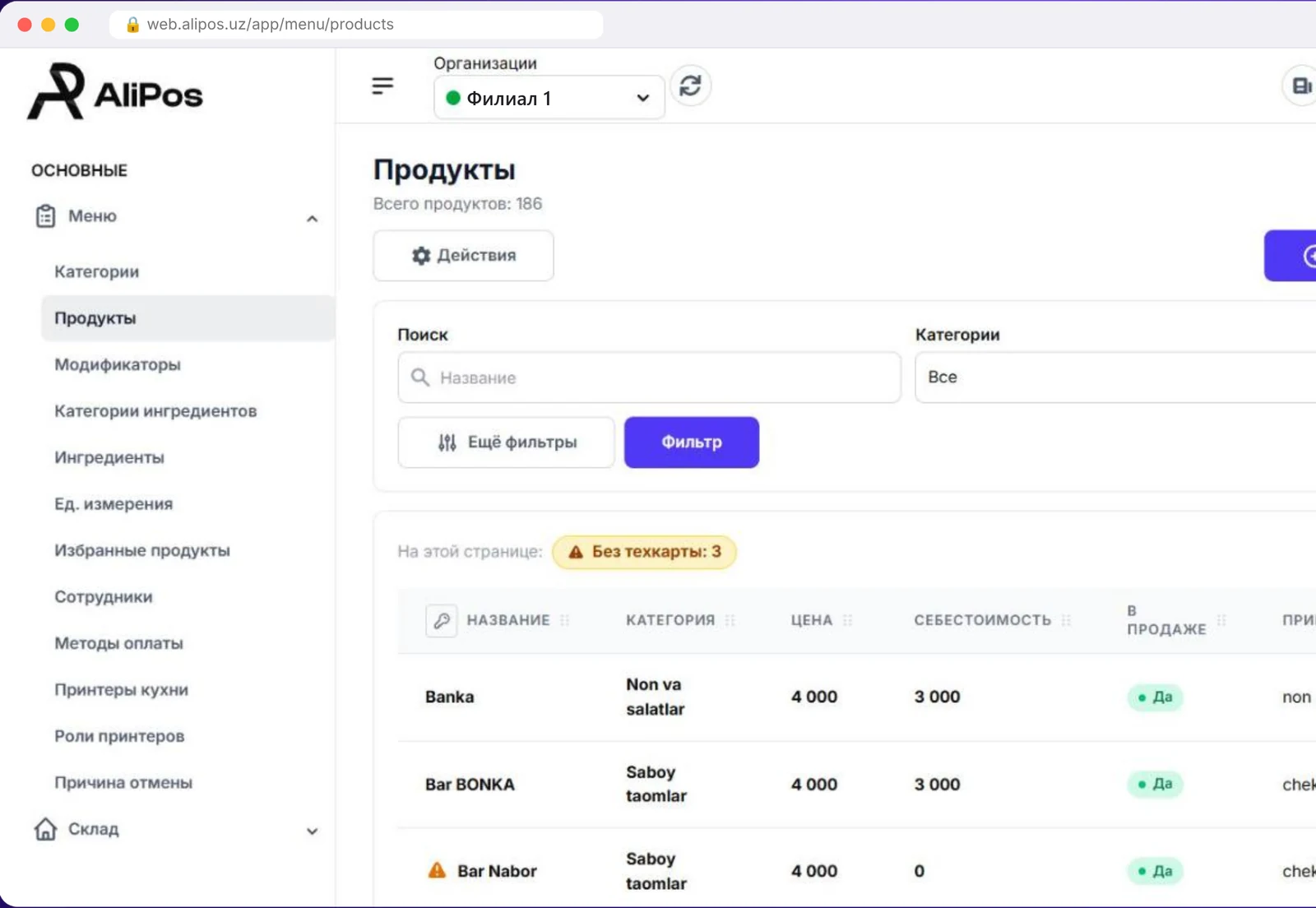Click the drag handle beside КАТЕГОРИЯ column

point(730,620)
